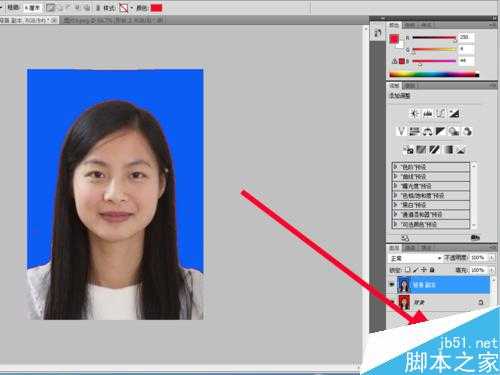Click the lock position icon

pos(424,270)
